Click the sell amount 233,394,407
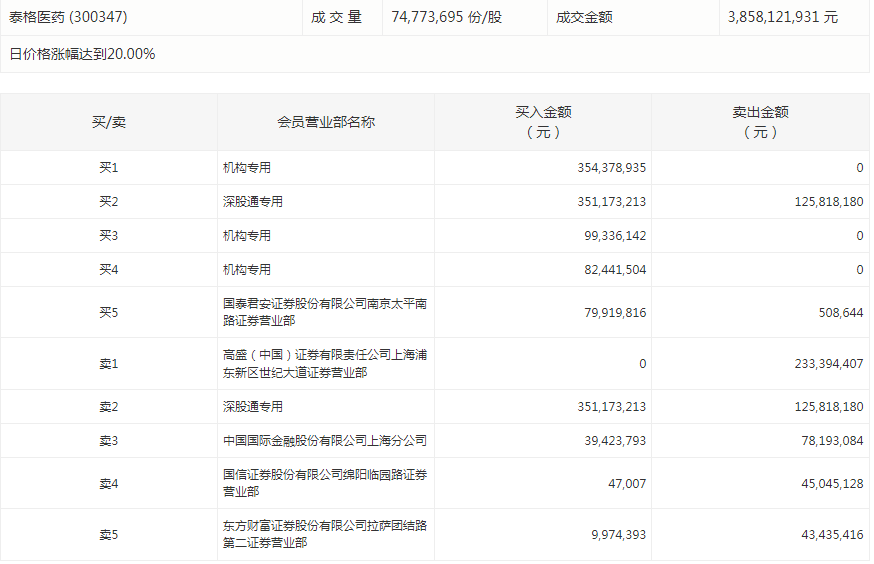This screenshot has width=874, height=564. click(815, 364)
